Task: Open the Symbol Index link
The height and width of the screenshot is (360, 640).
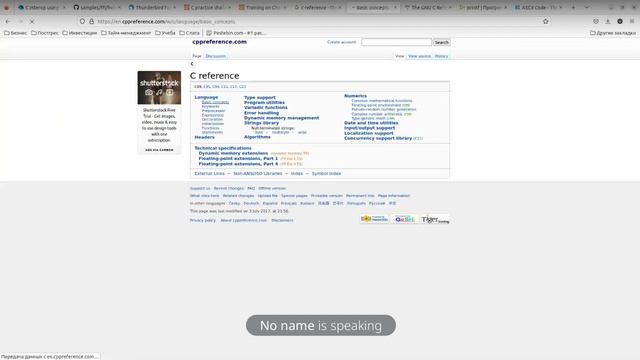Action: 326,173
